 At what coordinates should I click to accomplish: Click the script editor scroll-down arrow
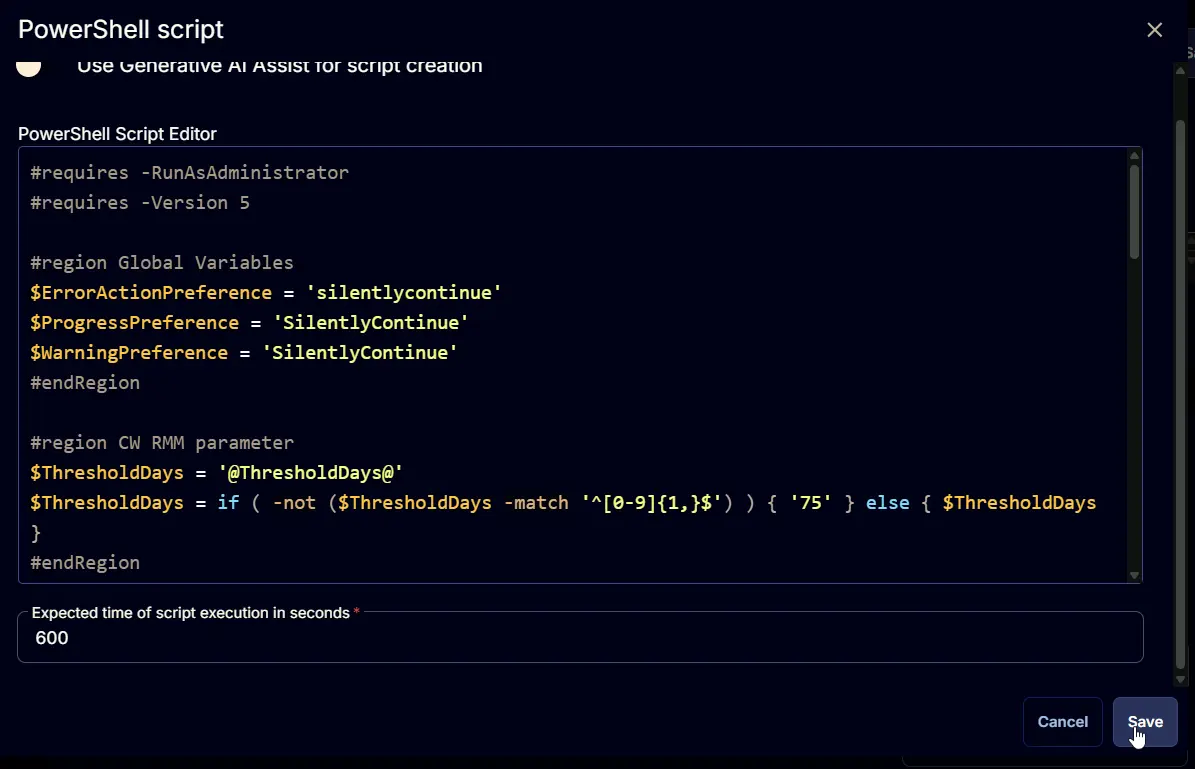point(1134,575)
